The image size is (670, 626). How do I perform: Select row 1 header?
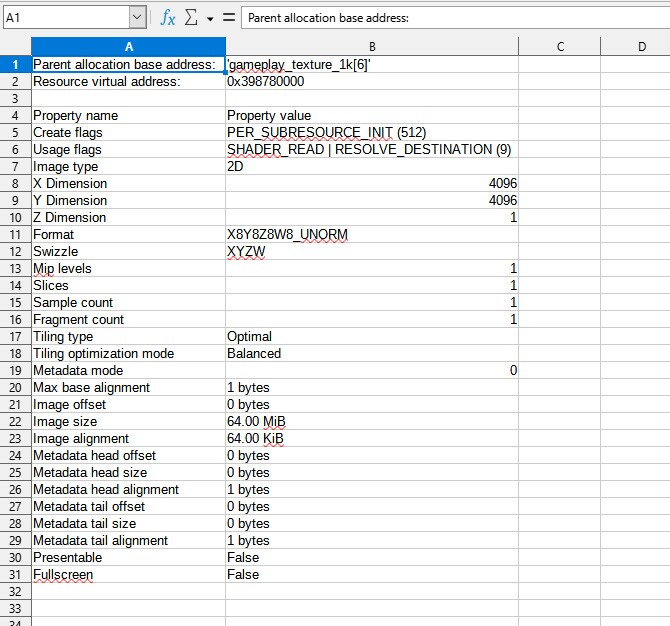click(15, 64)
